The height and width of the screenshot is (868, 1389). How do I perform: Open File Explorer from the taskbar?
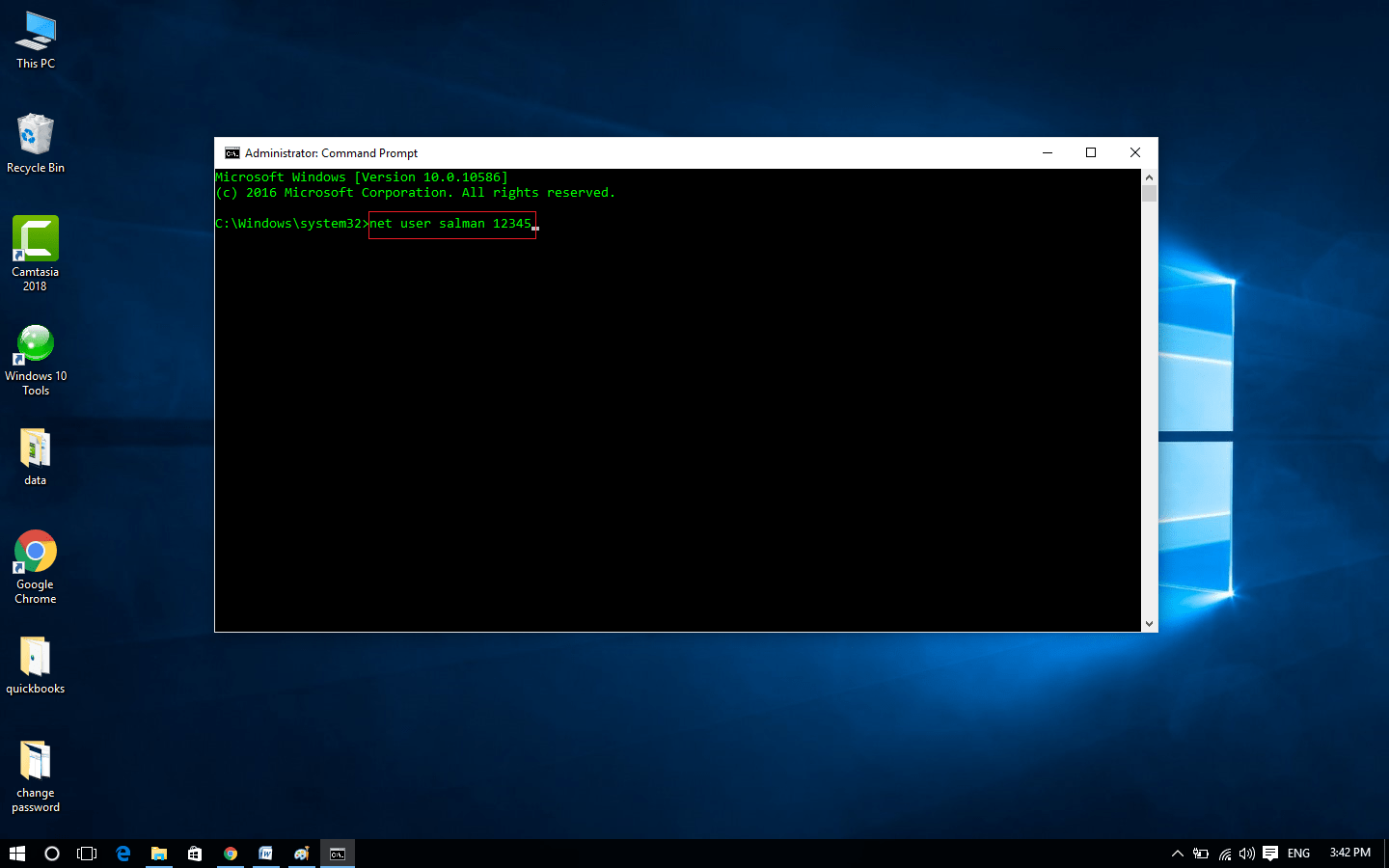[x=159, y=854]
